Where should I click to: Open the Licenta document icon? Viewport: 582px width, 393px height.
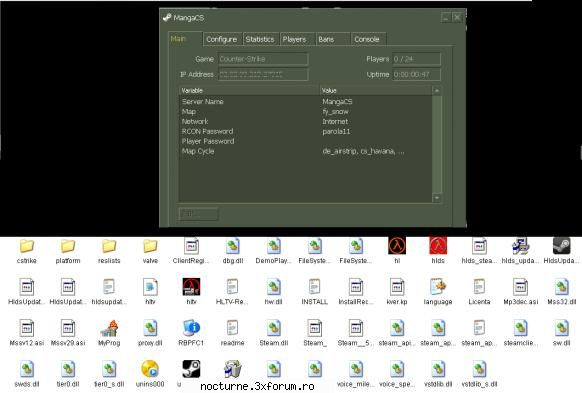479,287
